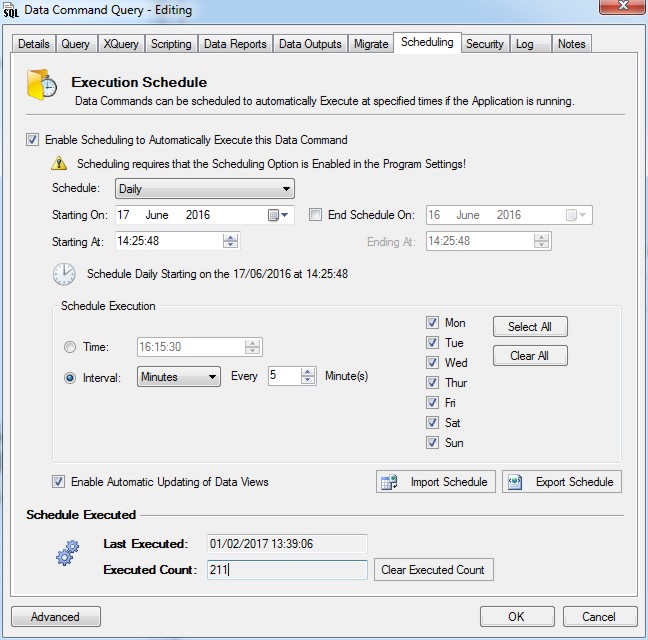Uncheck the Sun day checkbox

click(x=432, y=443)
